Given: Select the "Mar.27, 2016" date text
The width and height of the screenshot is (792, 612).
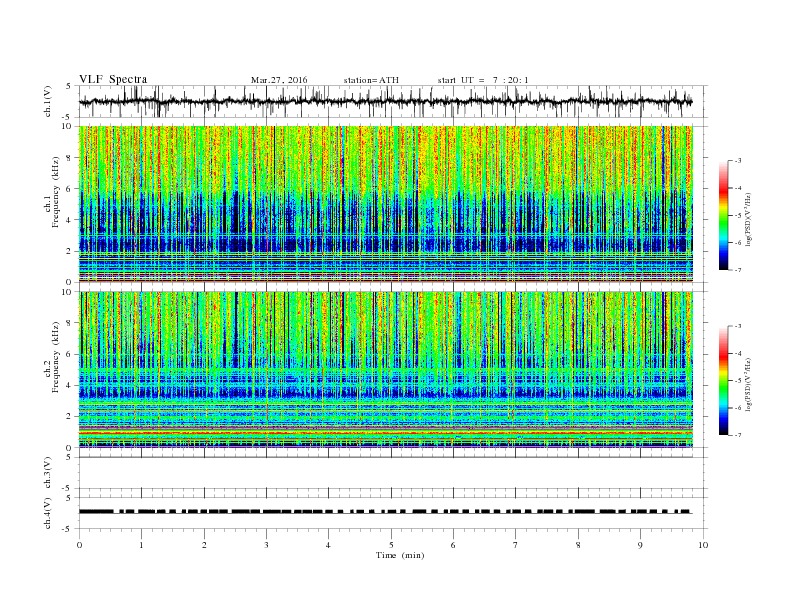Looking at the screenshot, I should point(279,80).
